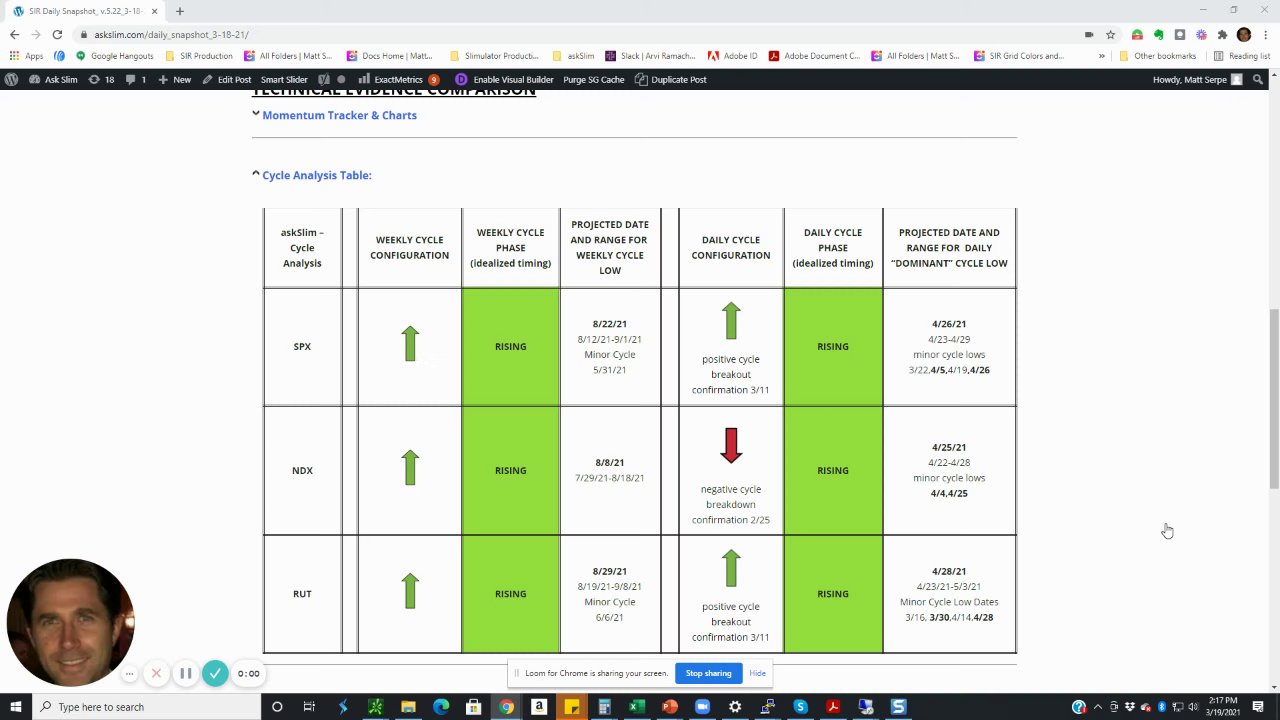Open Extensions puzzle icon

[1222, 34]
